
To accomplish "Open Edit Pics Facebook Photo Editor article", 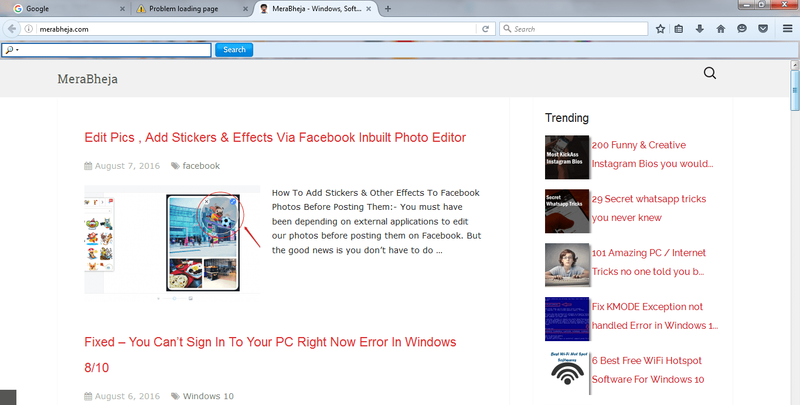I will coord(275,138).
